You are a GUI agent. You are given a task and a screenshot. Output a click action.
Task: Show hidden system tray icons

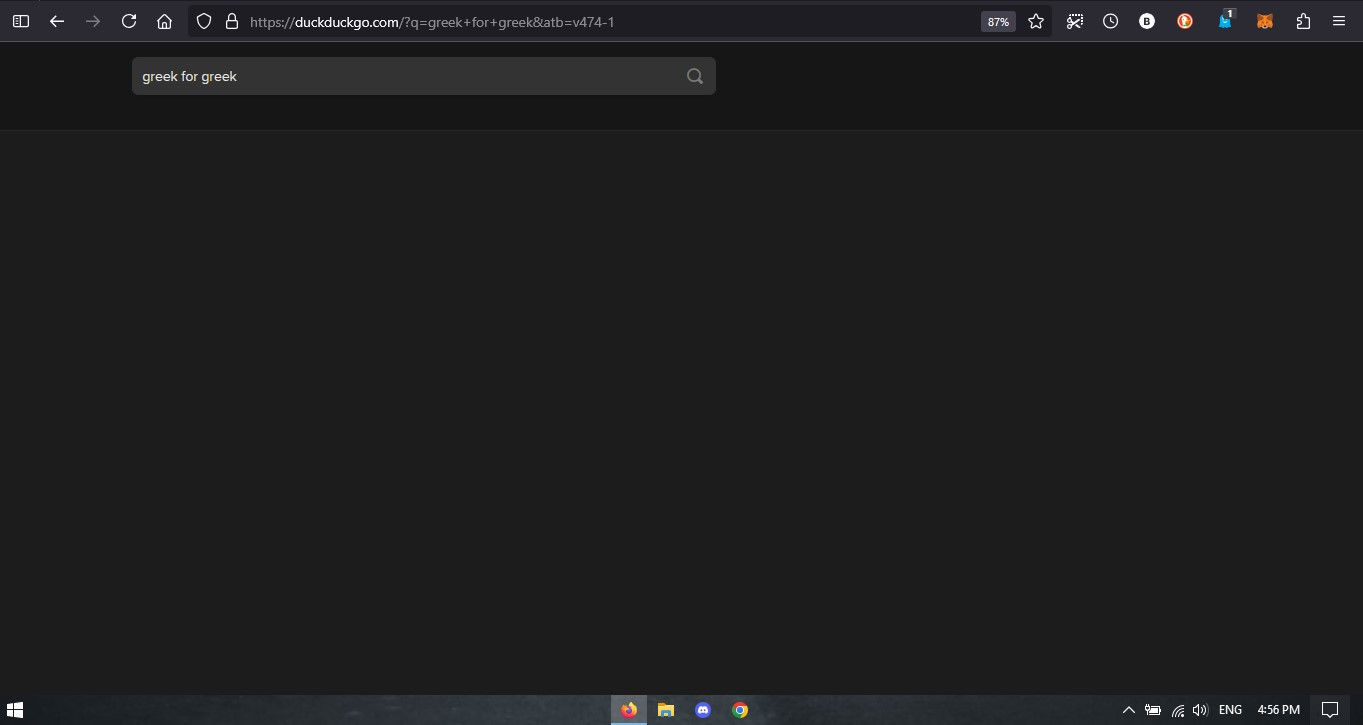1129,710
